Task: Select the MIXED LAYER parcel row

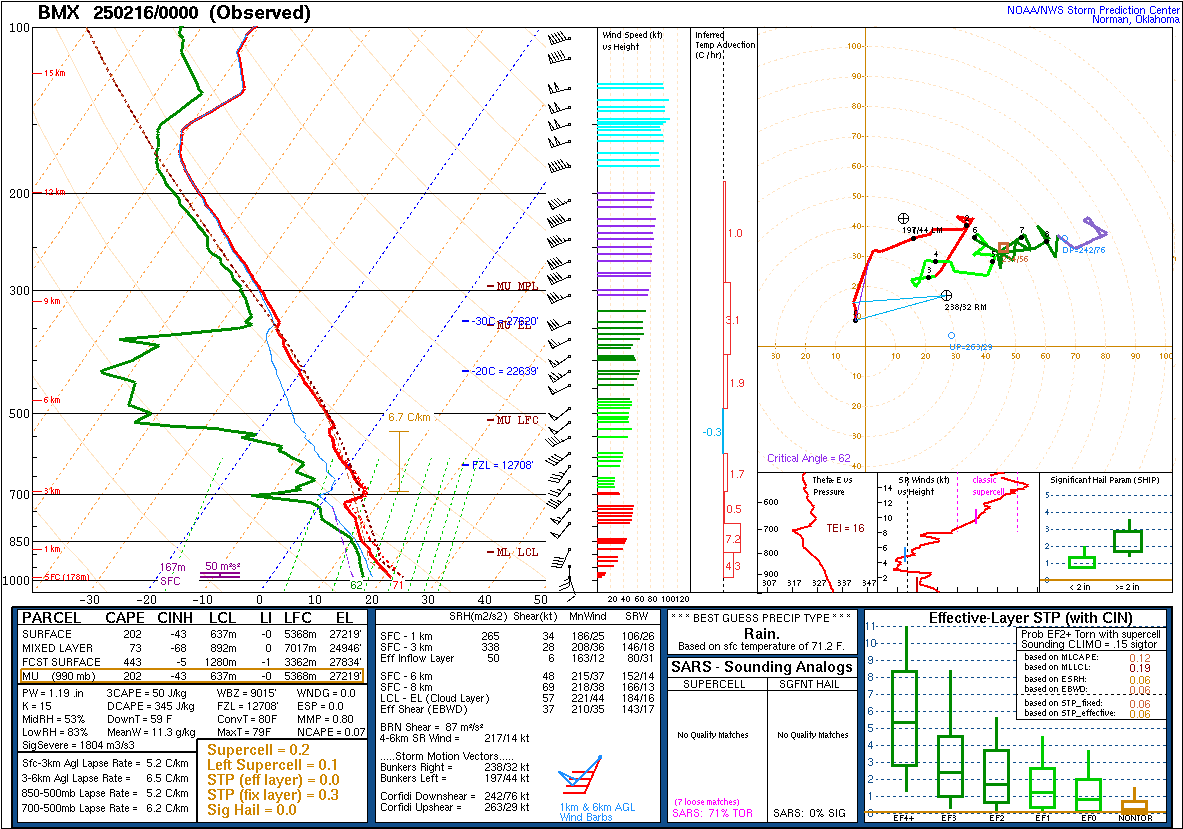Action: click(193, 648)
